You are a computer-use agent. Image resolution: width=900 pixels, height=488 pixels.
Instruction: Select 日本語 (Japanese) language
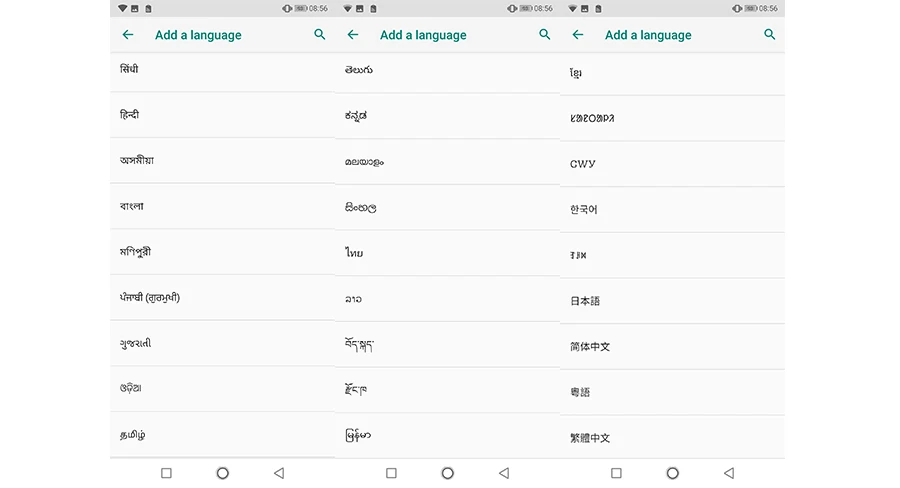point(673,301)
